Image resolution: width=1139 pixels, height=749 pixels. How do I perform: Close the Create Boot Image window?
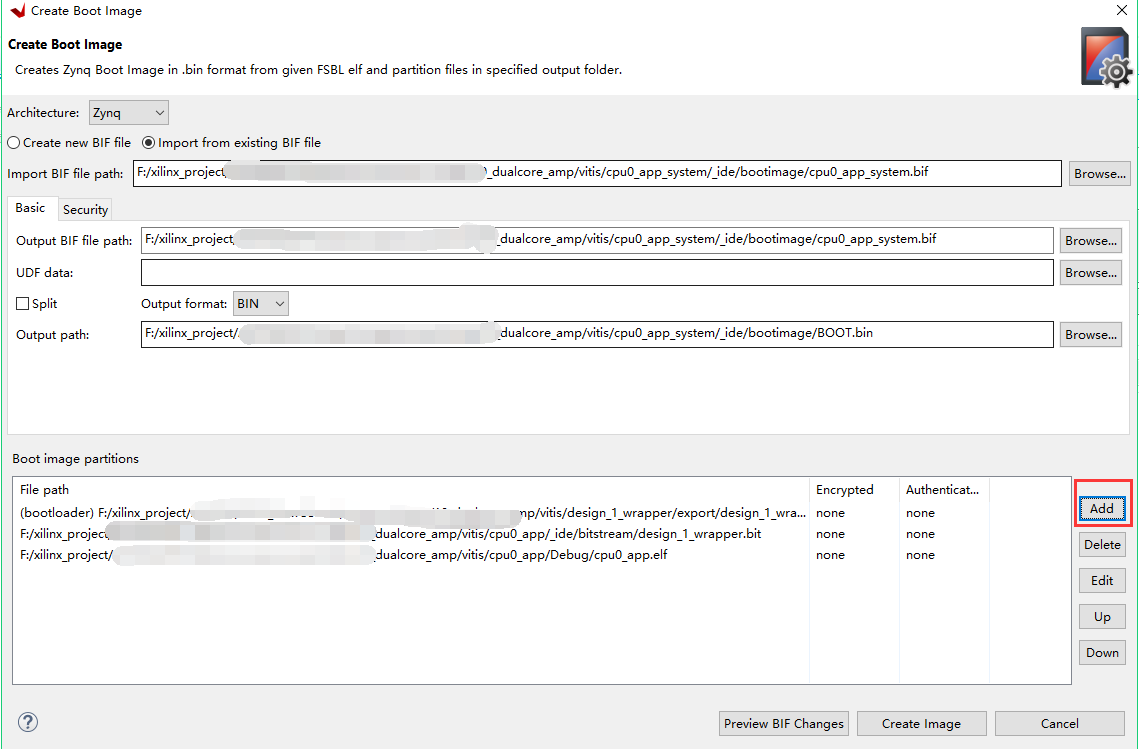pyautogui.click(x=1122, y=10)
